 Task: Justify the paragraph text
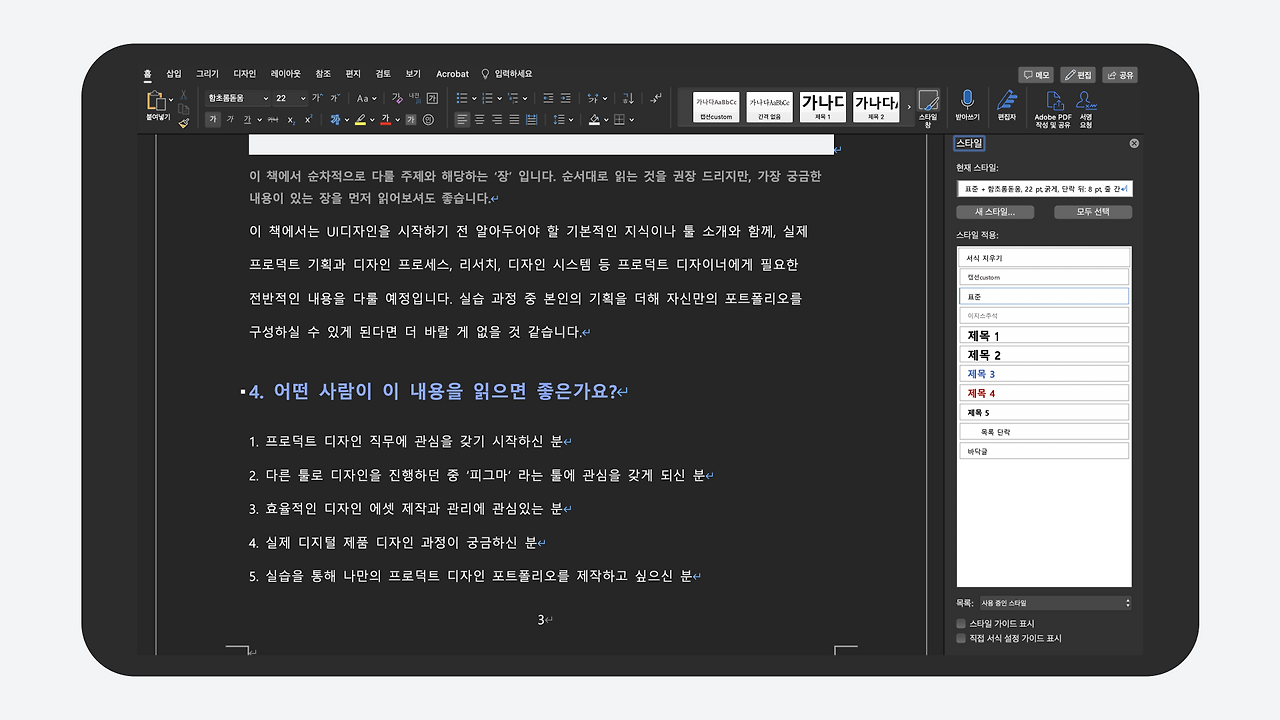point(514,120)
